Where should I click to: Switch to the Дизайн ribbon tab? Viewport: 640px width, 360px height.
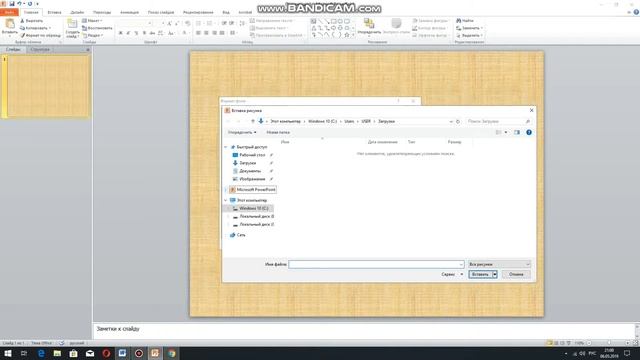77,12
